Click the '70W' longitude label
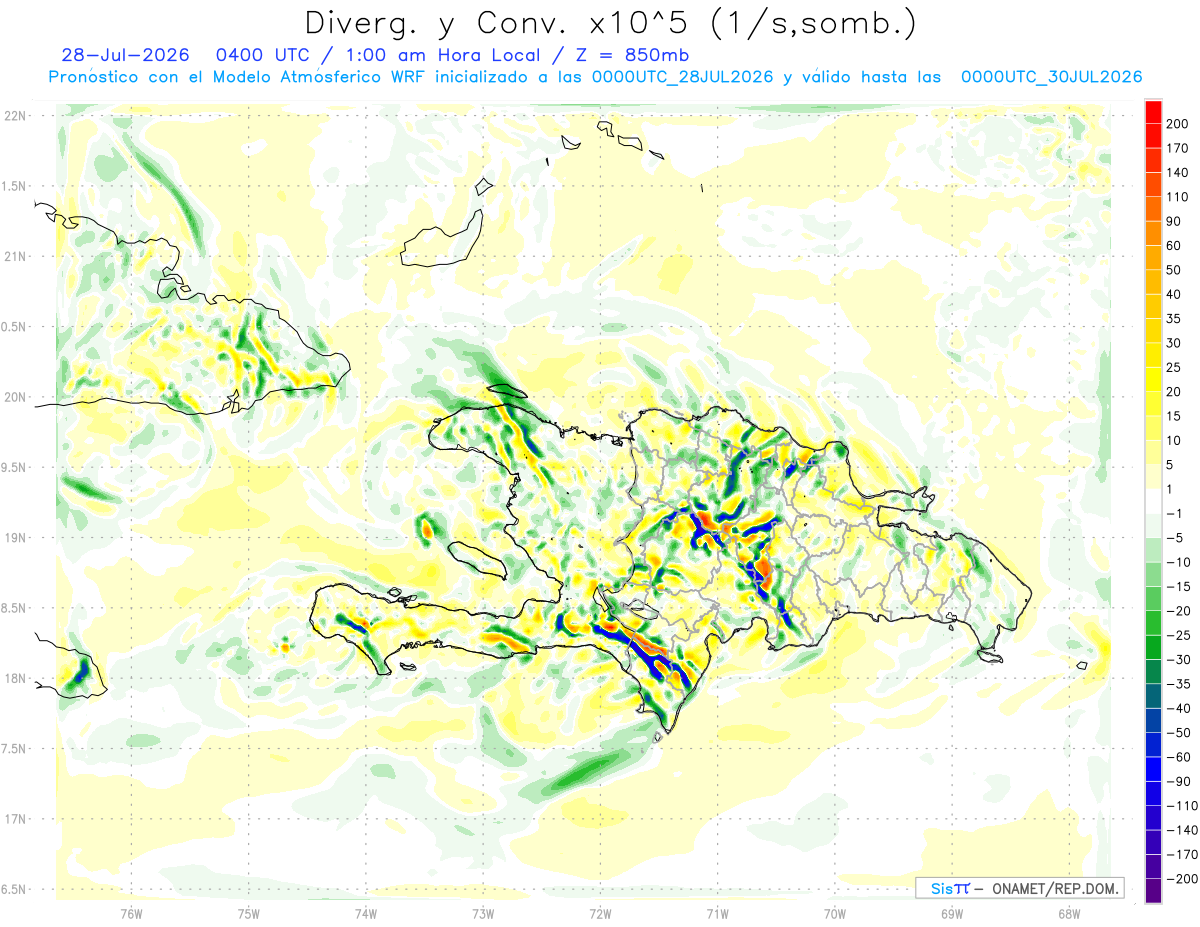Screen dimensions: 1200x927 [835, 912]
